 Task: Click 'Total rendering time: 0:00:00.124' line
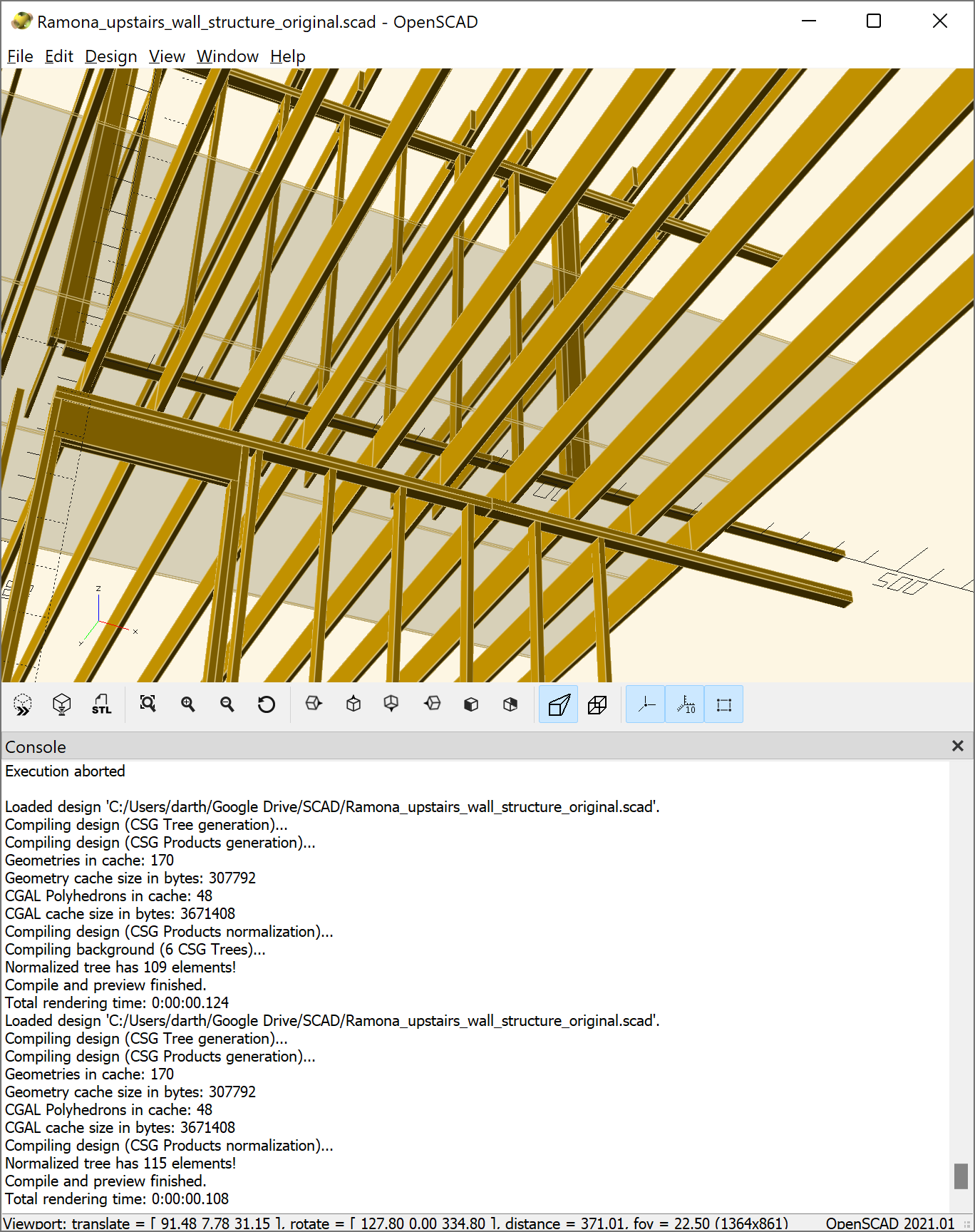[x=117, y=1003]
